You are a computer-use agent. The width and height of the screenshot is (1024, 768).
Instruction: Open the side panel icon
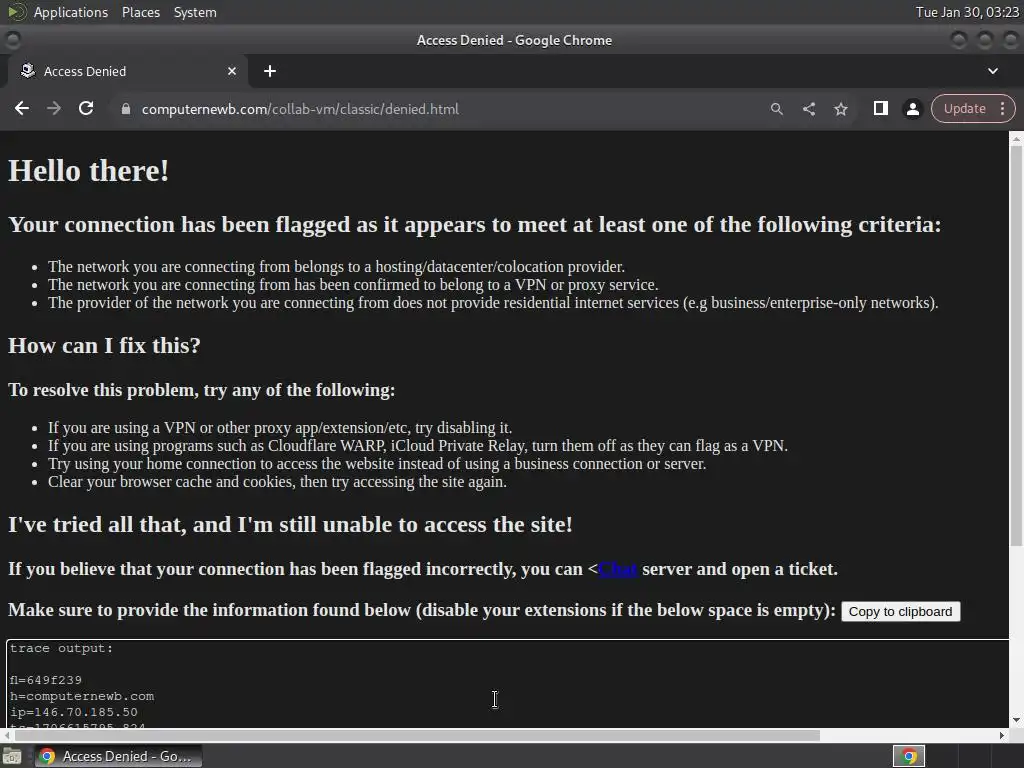880,108
